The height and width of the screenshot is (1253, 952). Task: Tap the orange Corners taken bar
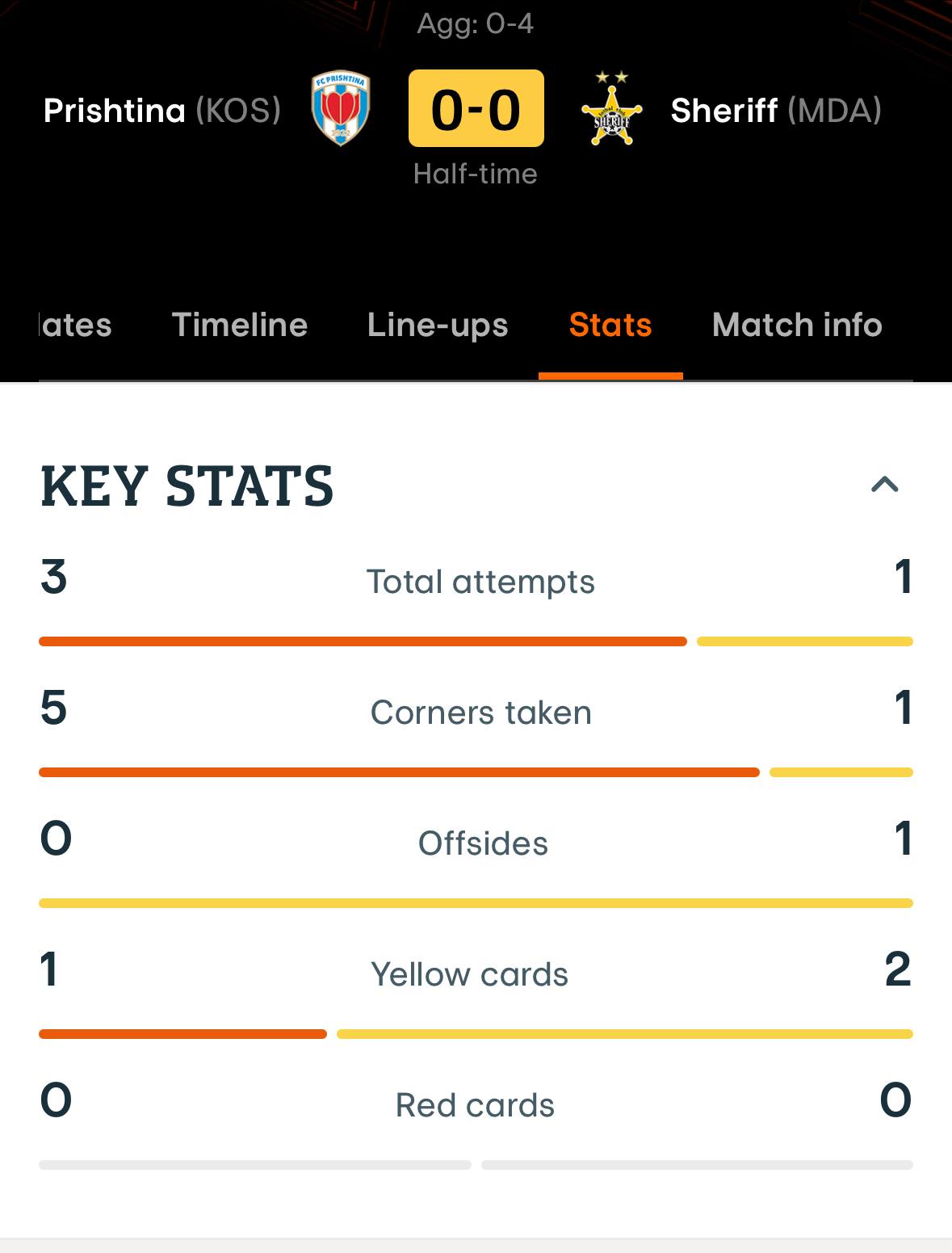click(399, 772)
